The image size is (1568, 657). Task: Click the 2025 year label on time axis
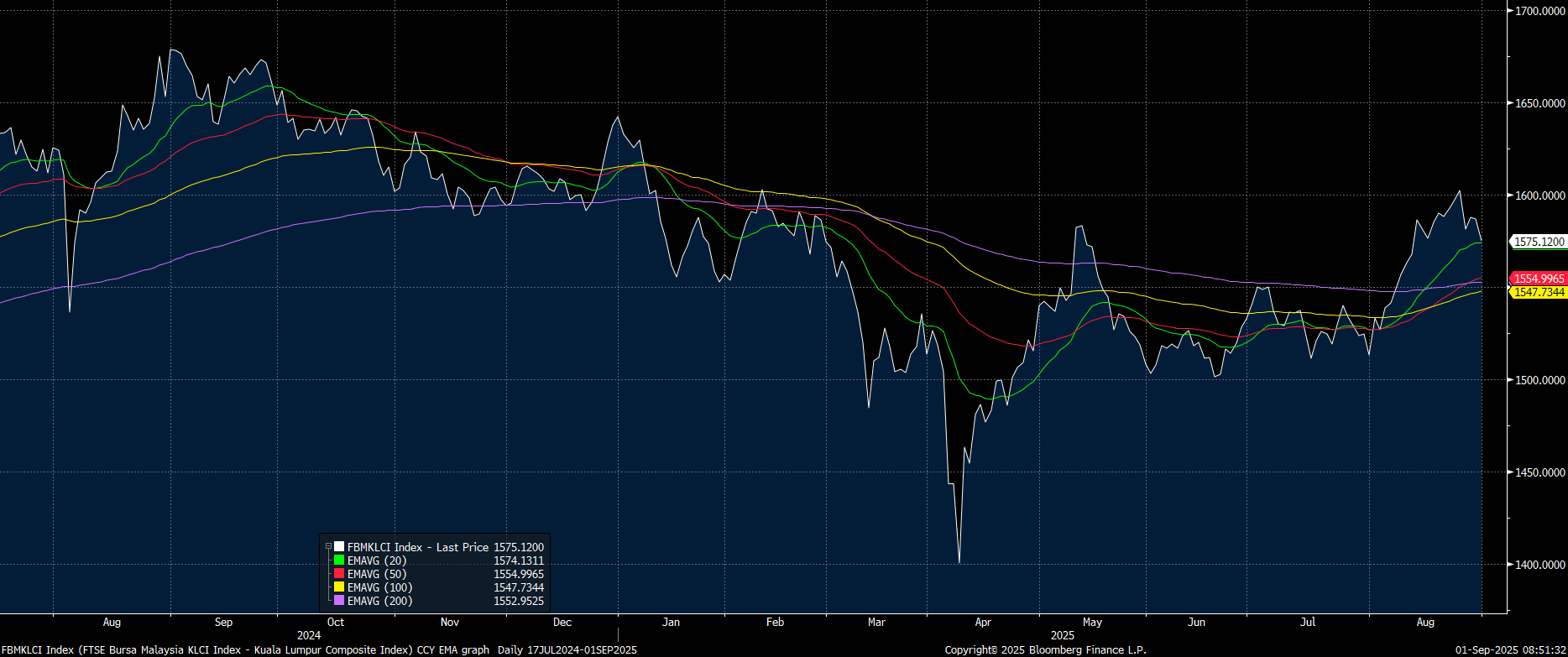tap(1062, 635)
